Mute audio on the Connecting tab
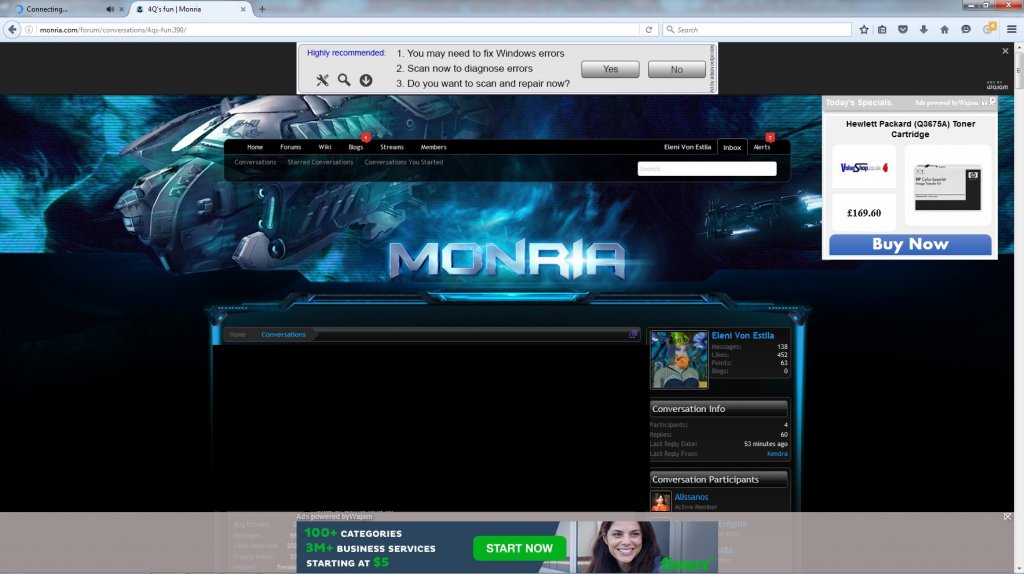This screenshot has height=574, width=1024. [109, 9]
